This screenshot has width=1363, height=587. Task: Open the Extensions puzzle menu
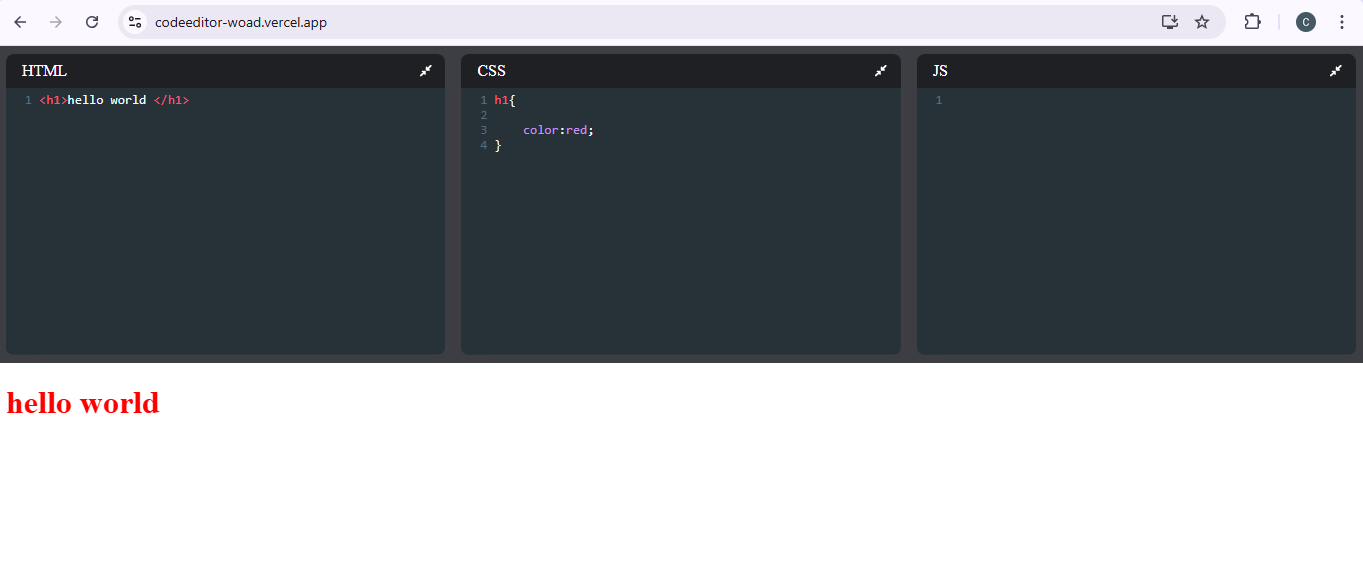(x=1252, y=22)
